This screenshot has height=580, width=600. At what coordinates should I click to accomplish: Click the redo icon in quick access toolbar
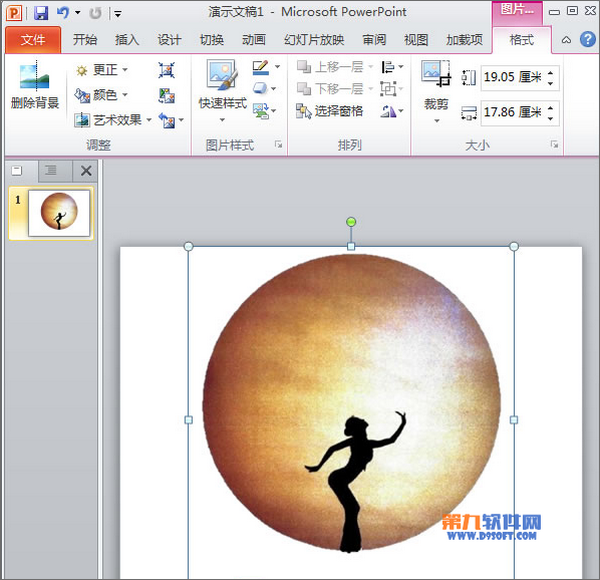coord(95,14)
